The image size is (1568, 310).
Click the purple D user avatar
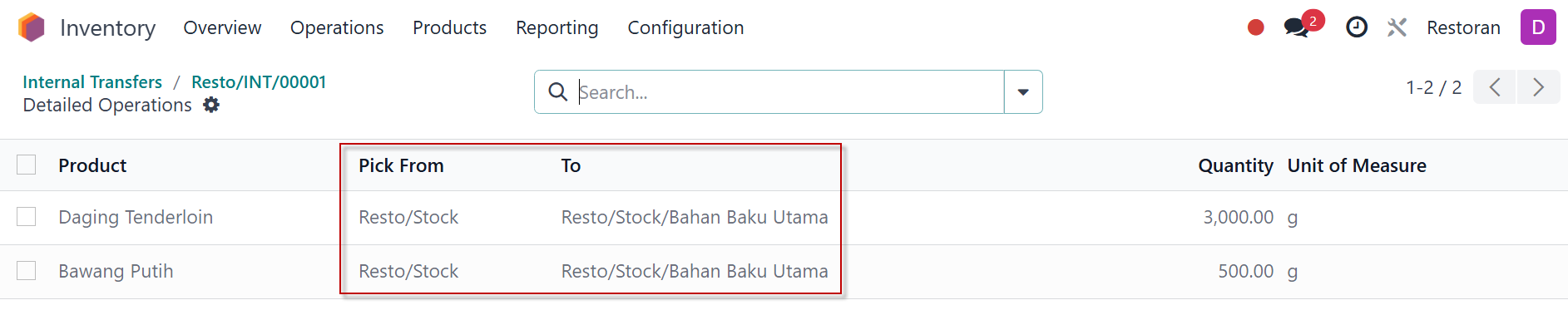click(1538, 27)
